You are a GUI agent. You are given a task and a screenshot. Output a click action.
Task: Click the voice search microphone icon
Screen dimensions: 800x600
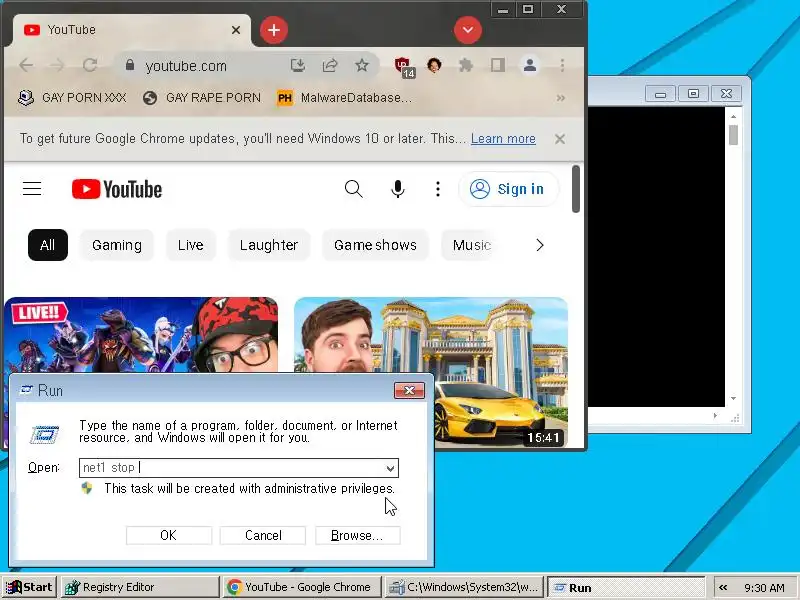[x=397, y=189]
